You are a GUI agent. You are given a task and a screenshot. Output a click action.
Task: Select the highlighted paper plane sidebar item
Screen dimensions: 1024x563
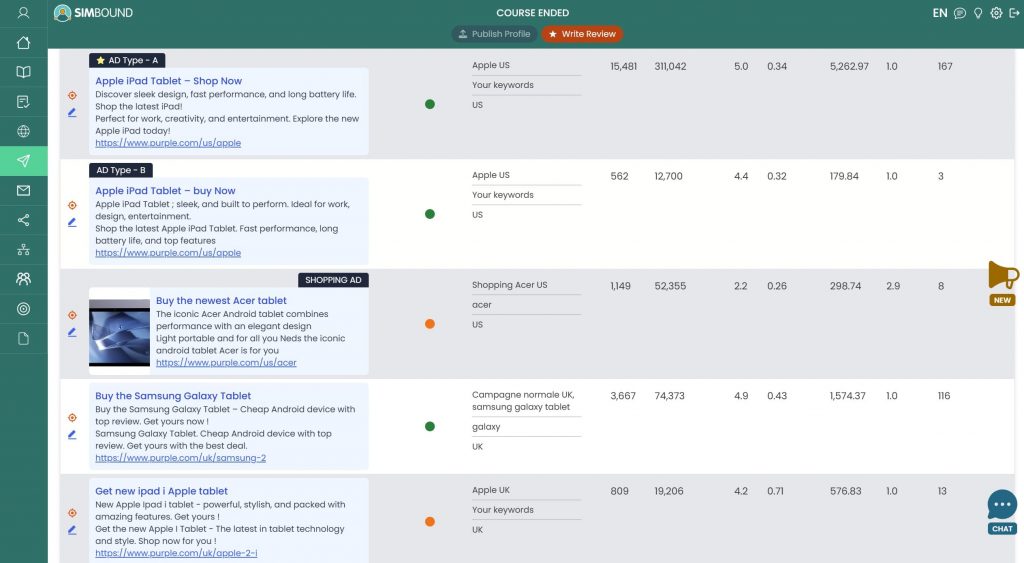point(23,161)
